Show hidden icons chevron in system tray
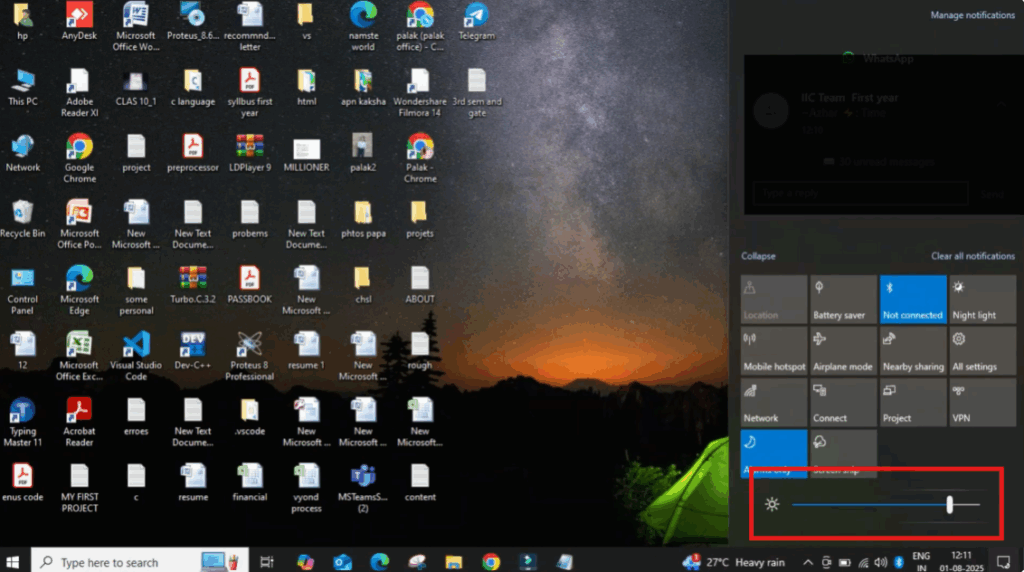The height and width of the screenshot is (572, 1024). (x=808, y=562)
